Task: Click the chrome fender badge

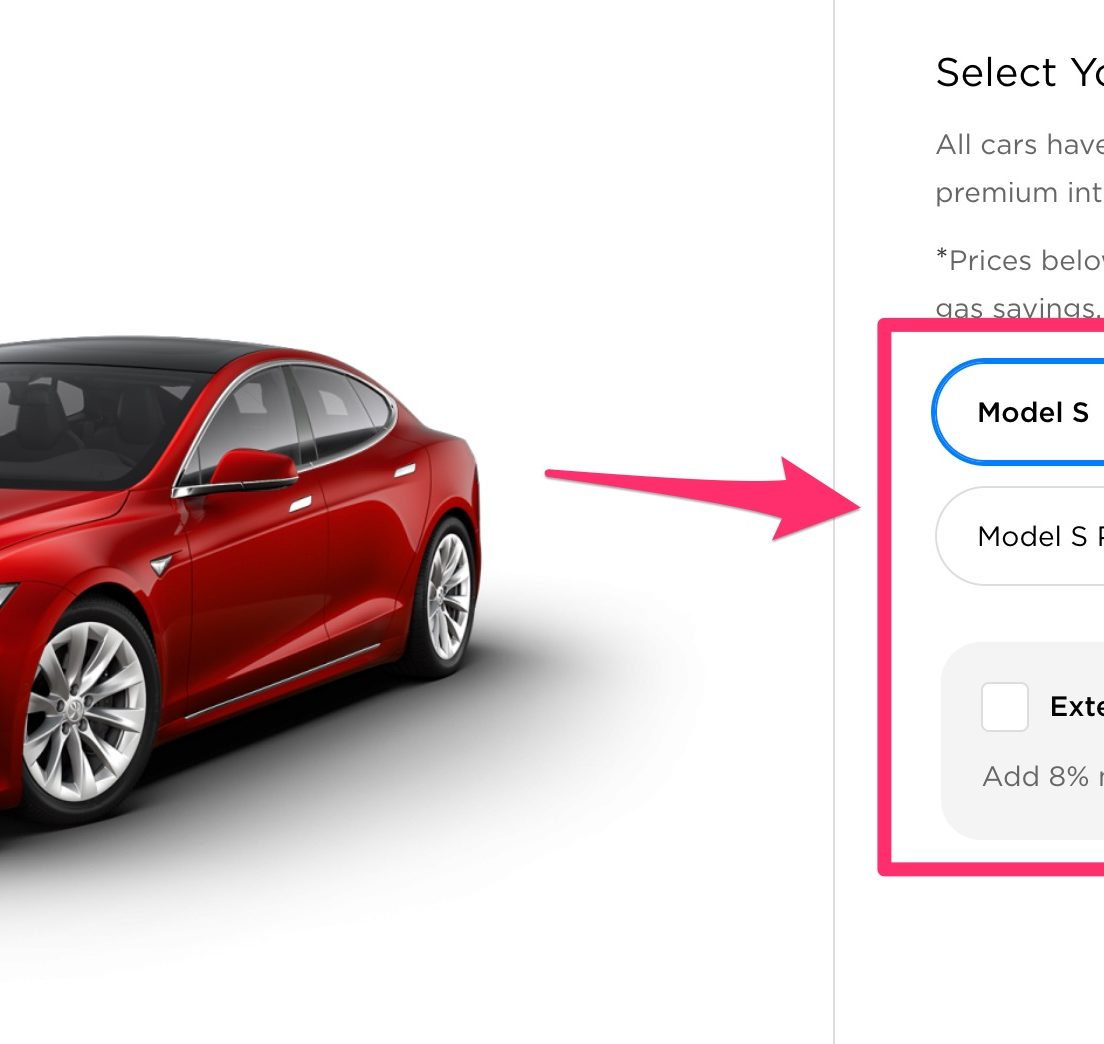Action: pos(161,564)
